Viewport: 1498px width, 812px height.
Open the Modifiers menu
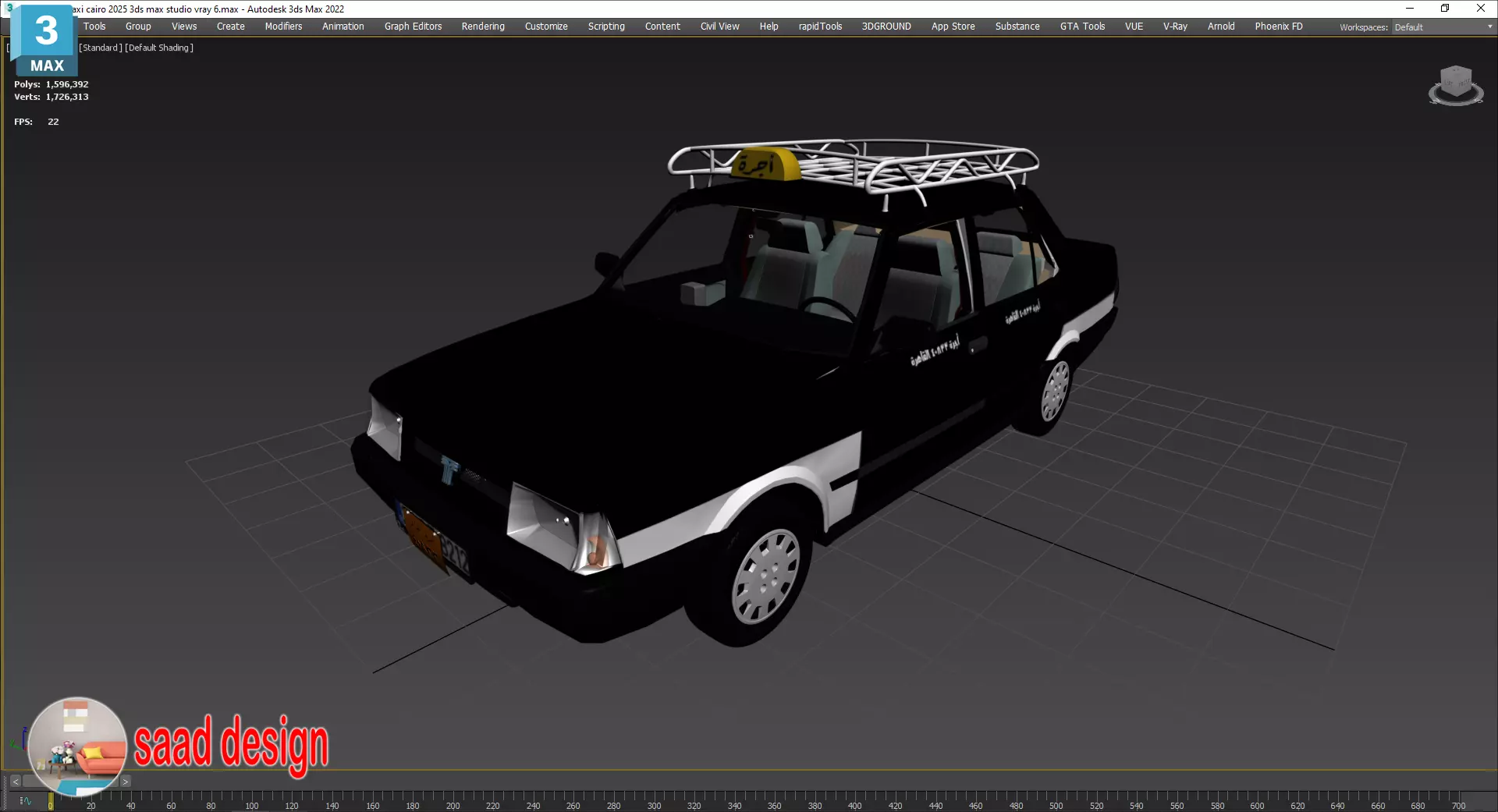283,27
